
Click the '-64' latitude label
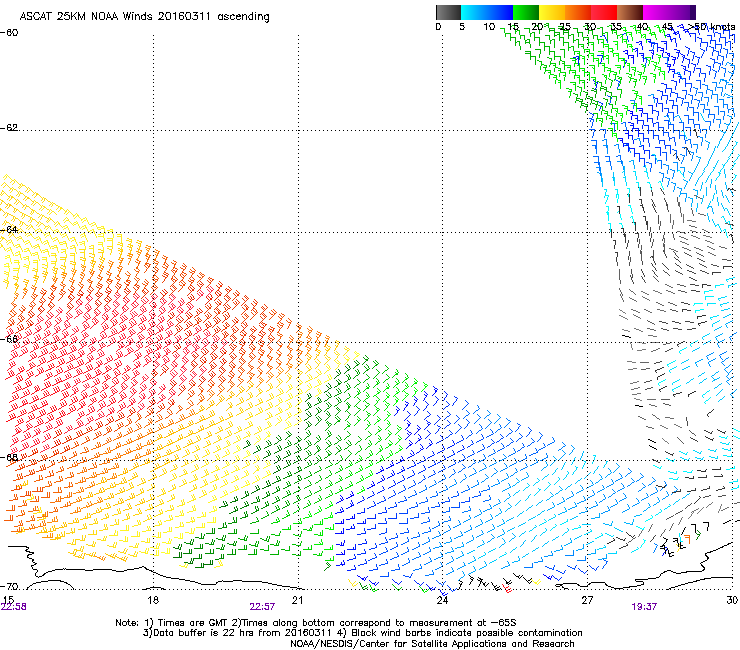tap(9, 229)
